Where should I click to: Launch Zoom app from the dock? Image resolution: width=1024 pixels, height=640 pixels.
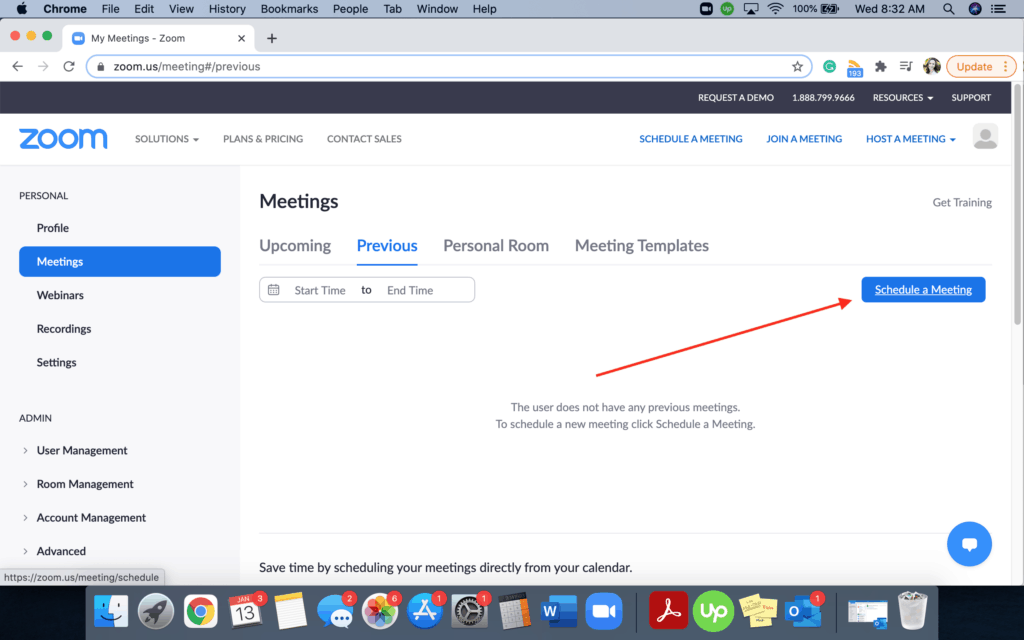pyautogui.click(x=602, y=610)
